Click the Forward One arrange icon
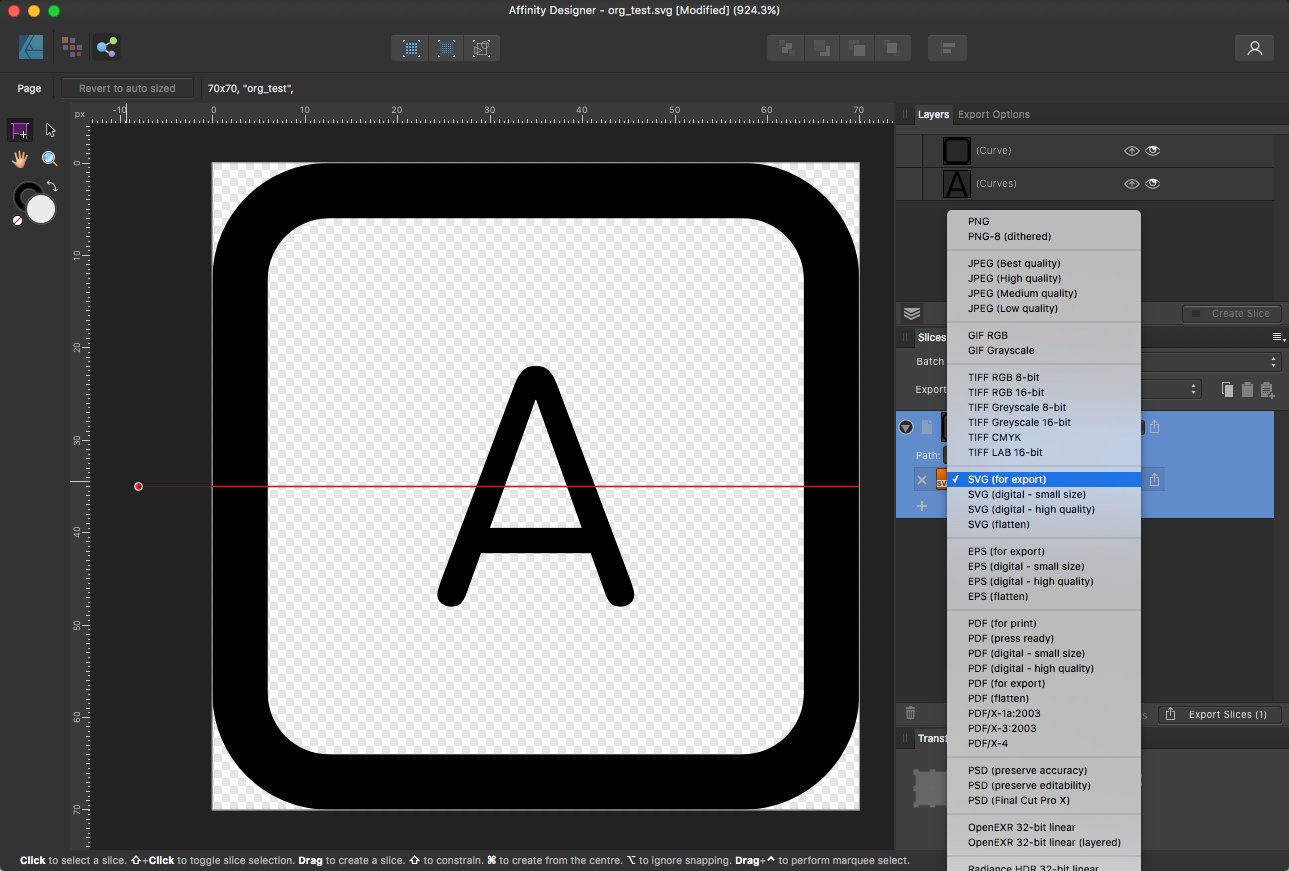1289x871 pixels. 857,48
